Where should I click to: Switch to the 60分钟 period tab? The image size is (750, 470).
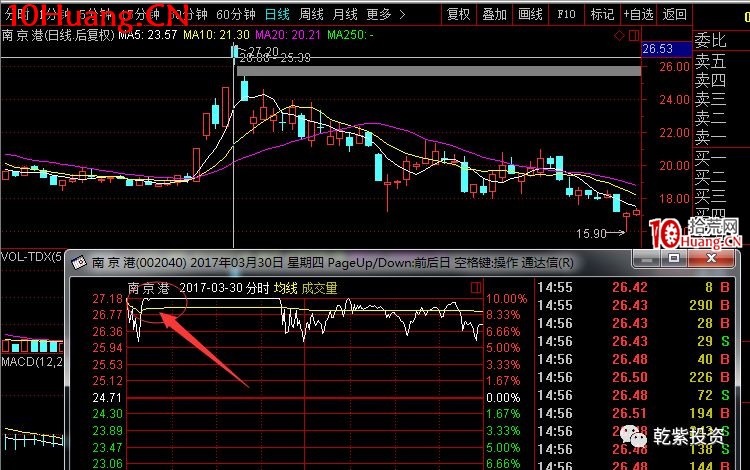click(235, 15)
